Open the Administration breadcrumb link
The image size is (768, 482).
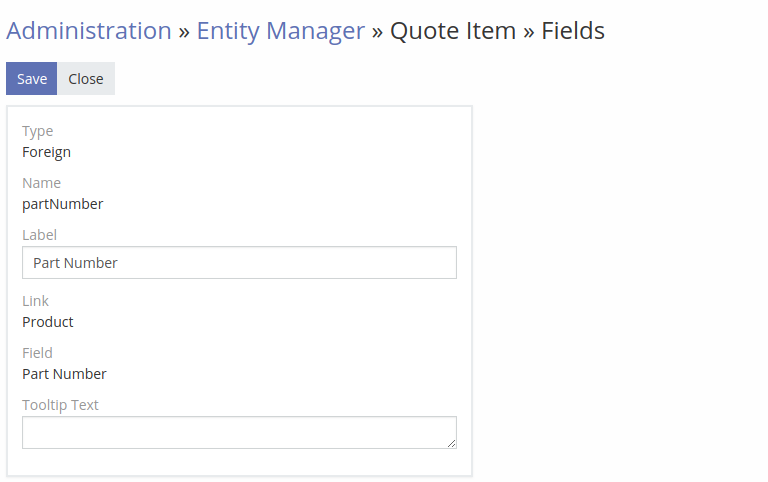click(89, 31)
